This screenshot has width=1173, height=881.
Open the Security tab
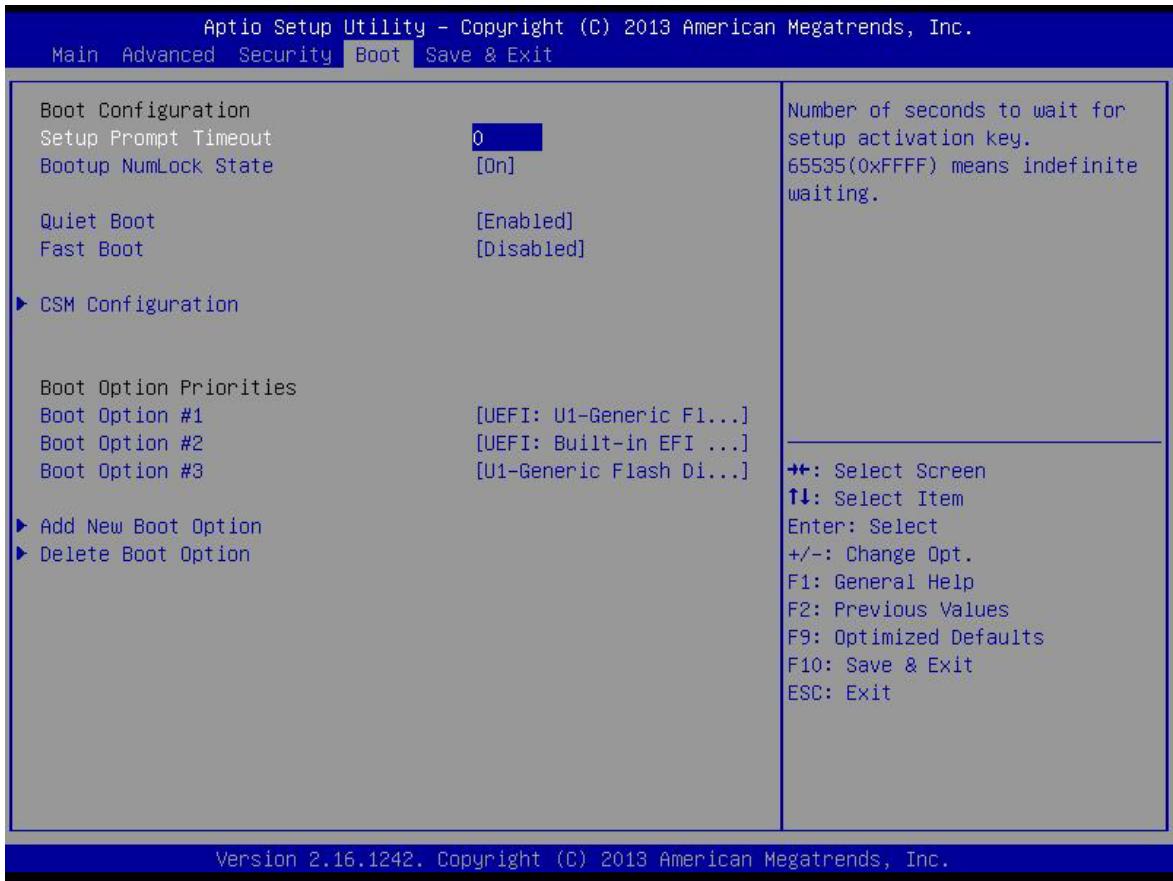(285, 55)
